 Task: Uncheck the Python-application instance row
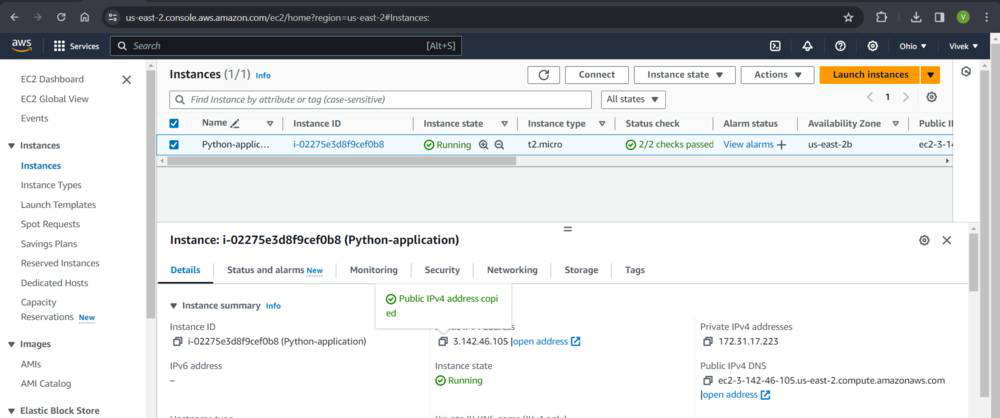[x=174, y=145]
